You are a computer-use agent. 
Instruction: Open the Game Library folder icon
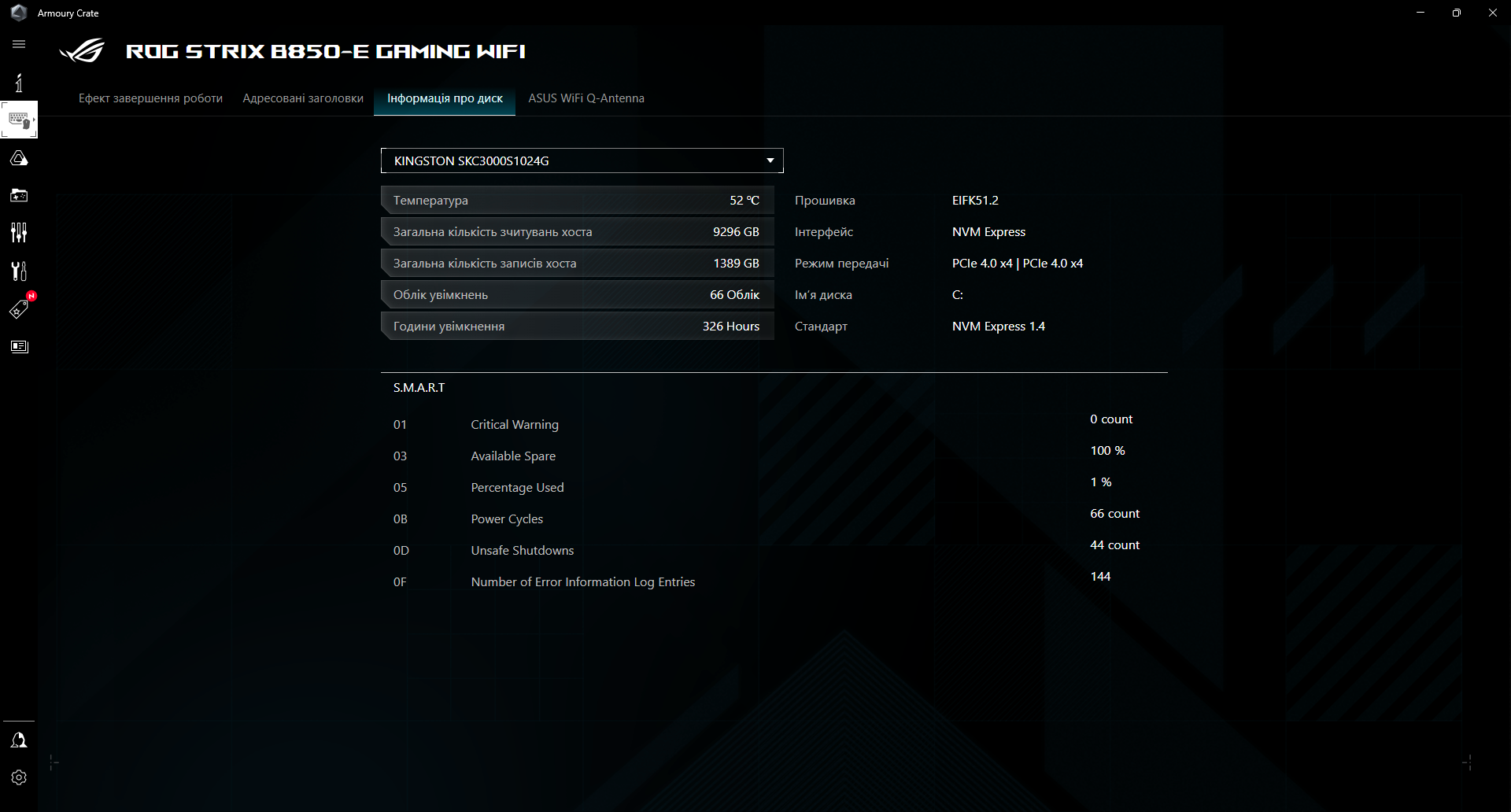[19, 195]
